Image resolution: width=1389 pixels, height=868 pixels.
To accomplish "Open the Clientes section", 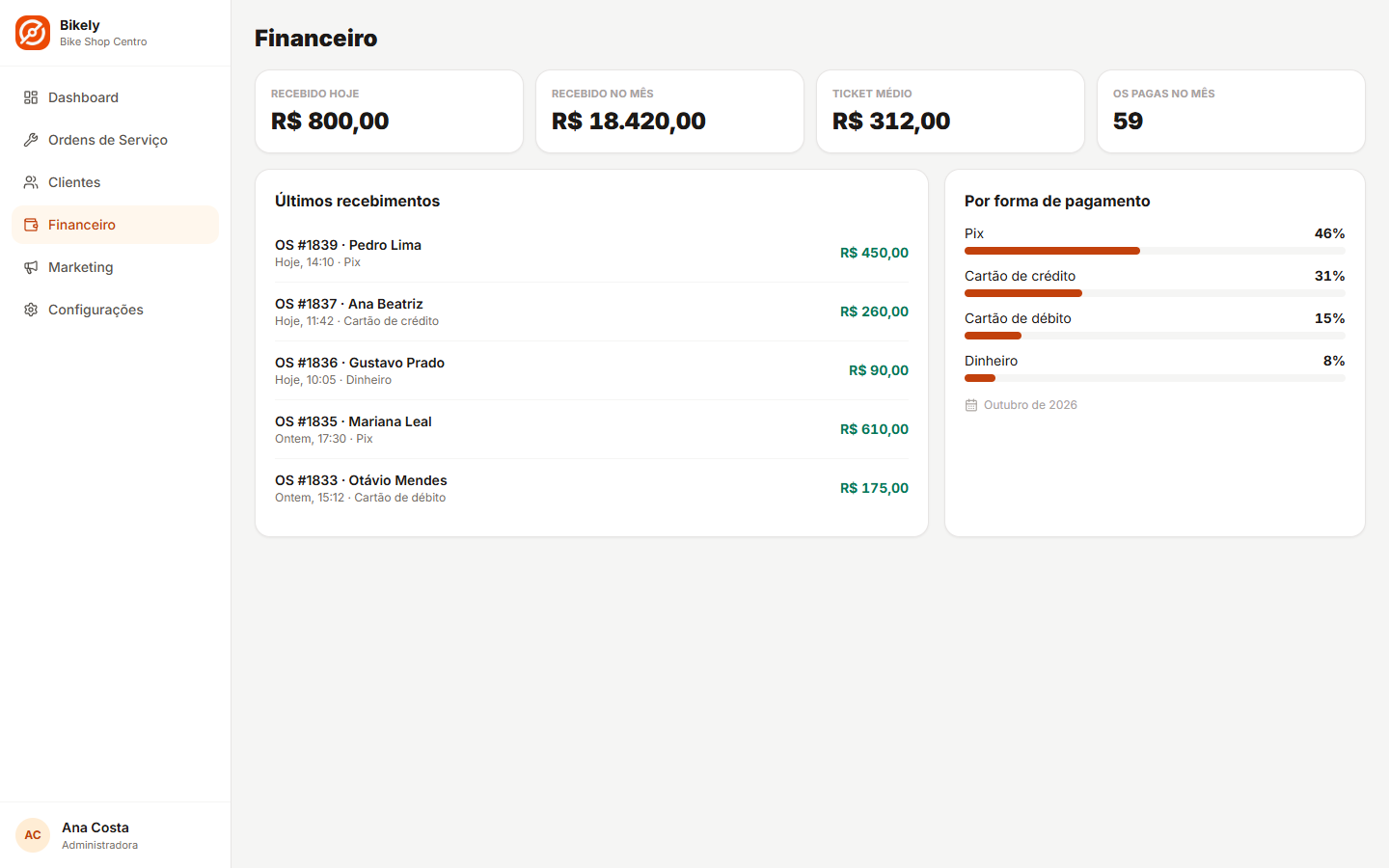I will 116,182.
